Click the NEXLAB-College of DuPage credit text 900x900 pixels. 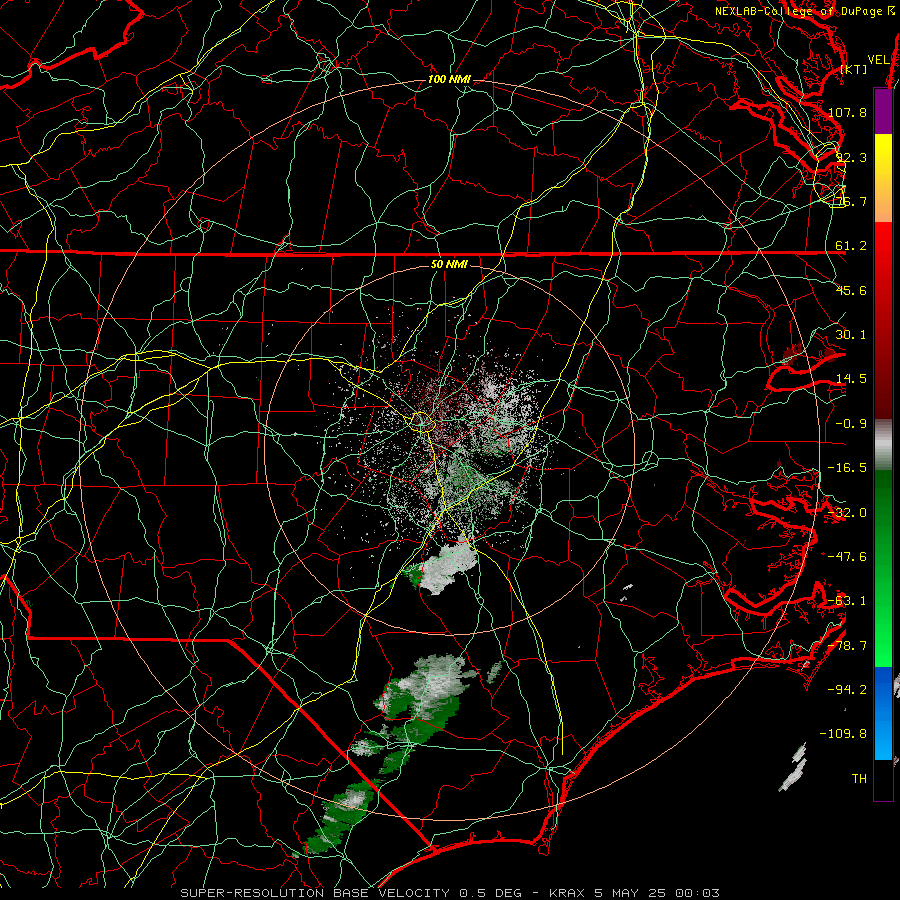tap(800, 11)
